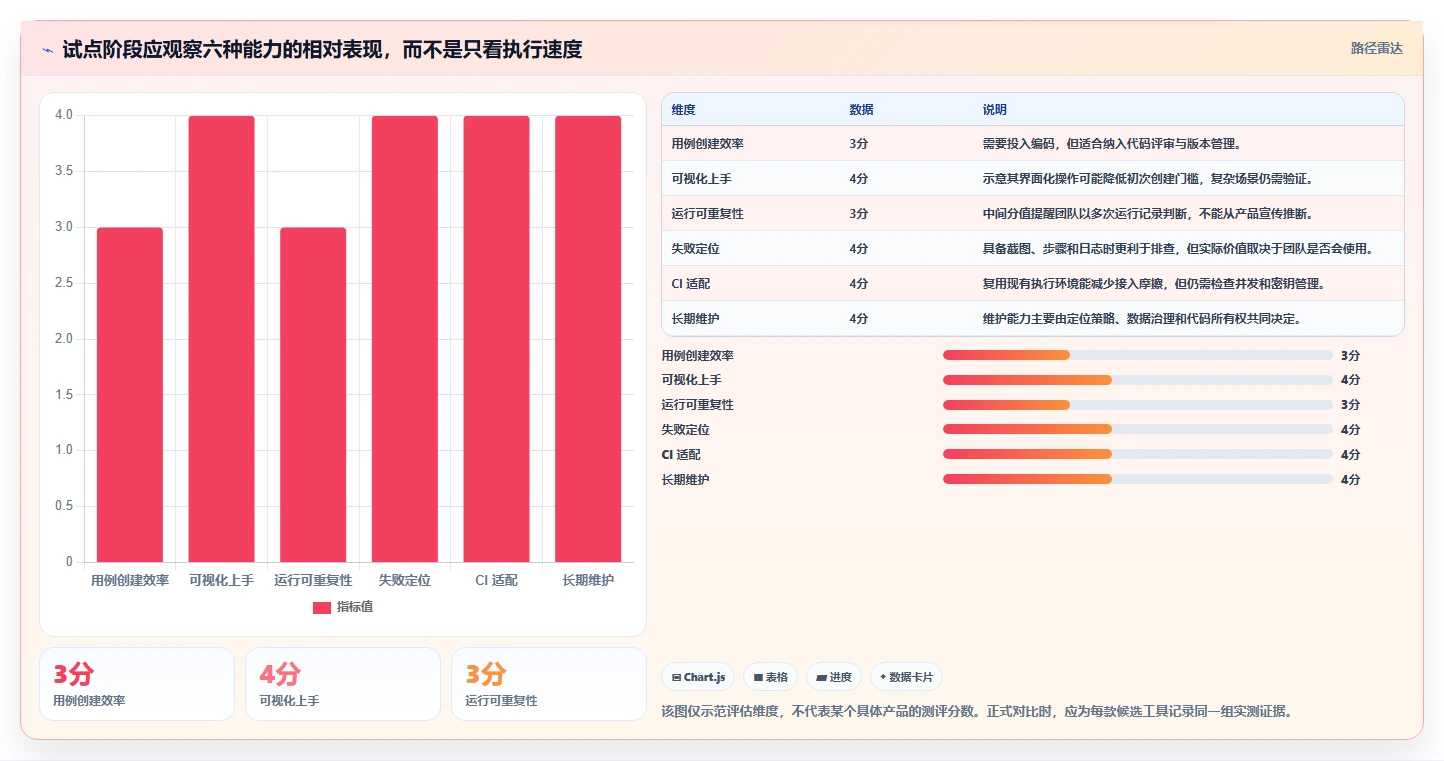The height and width of the screenshot is (761, 1444).
Task: Click the 4.0 tick on the y-axis
Action: pos(64,115)
